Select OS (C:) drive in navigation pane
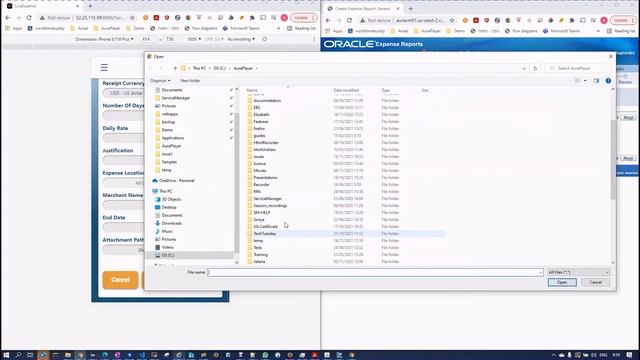The height and width of the screenshot is (360, 640). pyautogui.click(x=168, y=256)
